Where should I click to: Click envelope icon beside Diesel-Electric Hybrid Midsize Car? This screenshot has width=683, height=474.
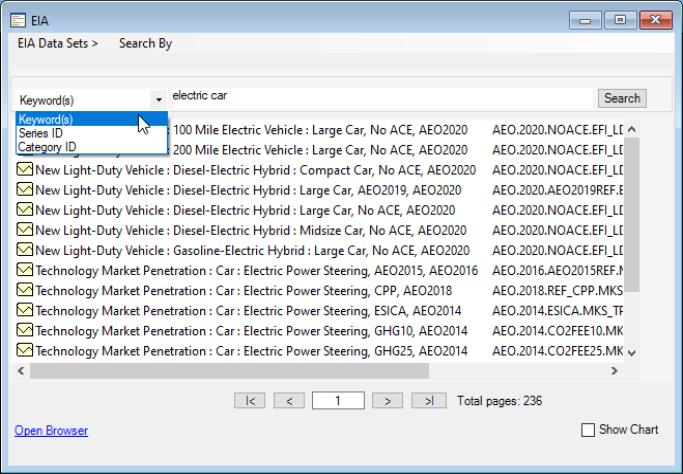pos(25,230)
